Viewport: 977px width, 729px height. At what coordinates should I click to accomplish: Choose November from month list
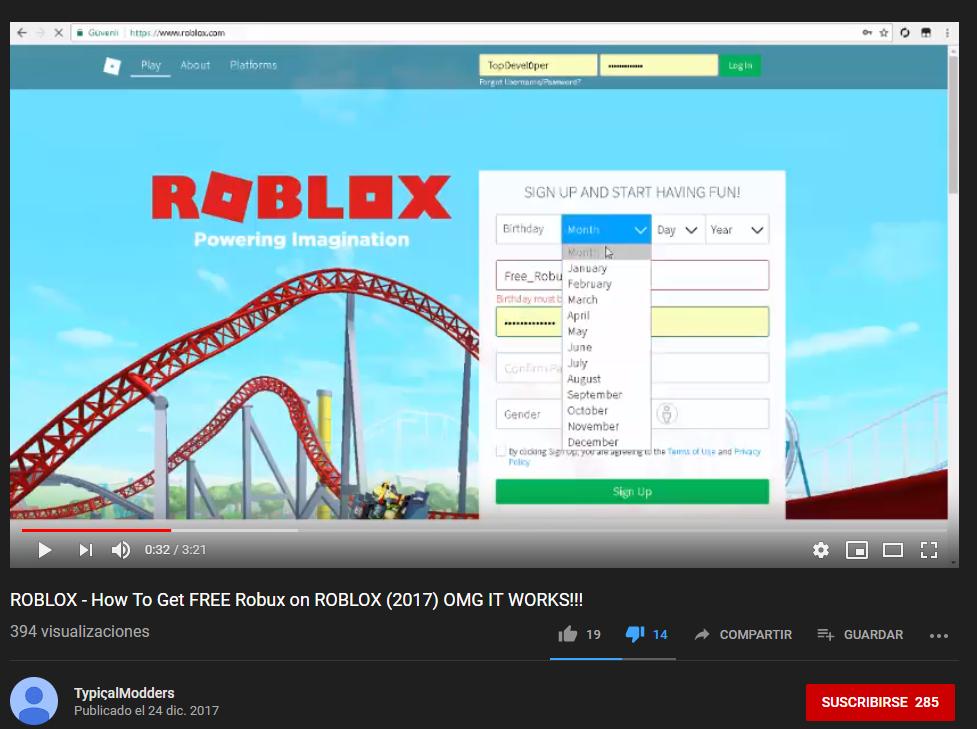(x=606, y=426)
